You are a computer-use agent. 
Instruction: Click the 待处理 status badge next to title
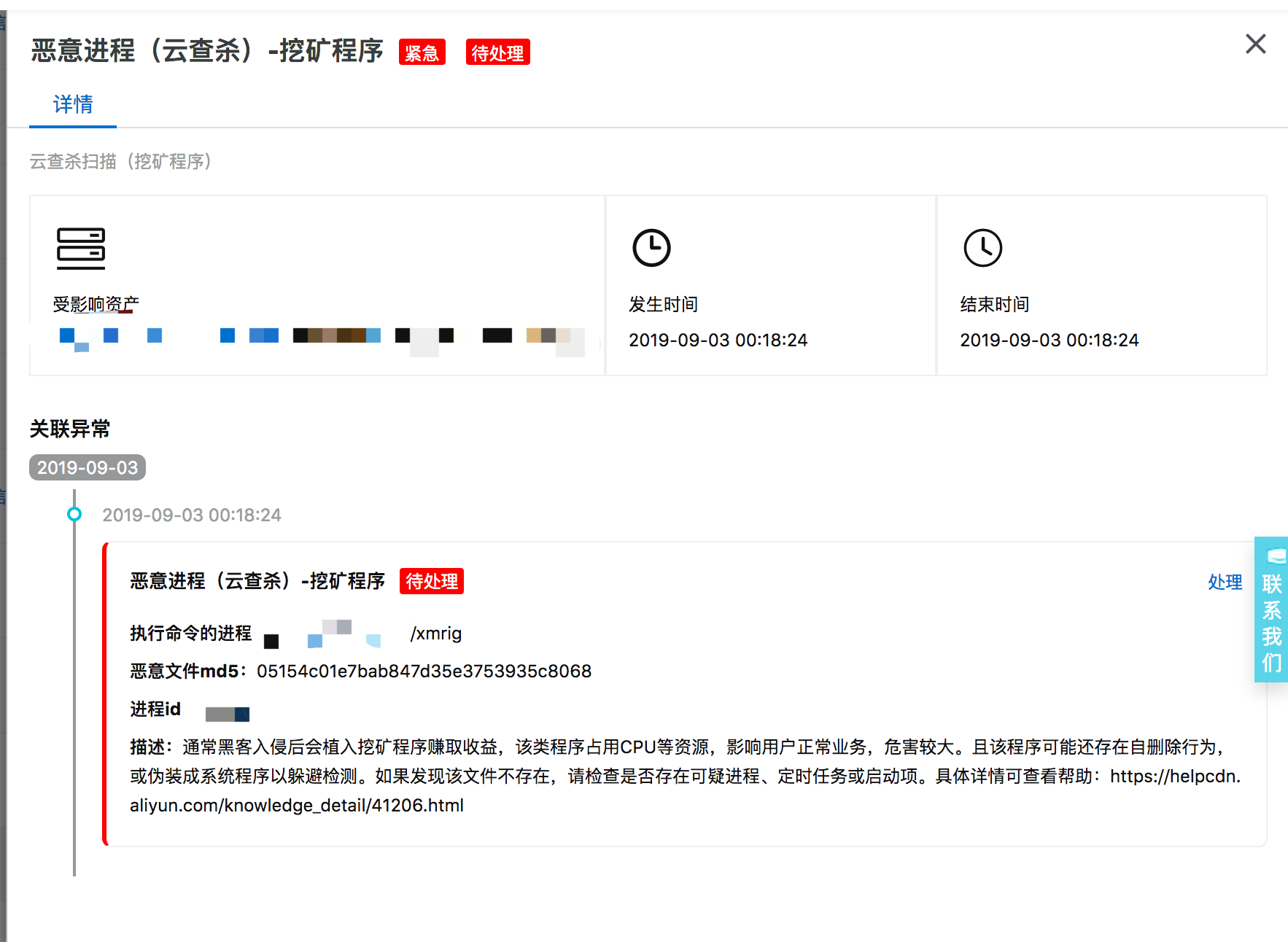[498, 52]
